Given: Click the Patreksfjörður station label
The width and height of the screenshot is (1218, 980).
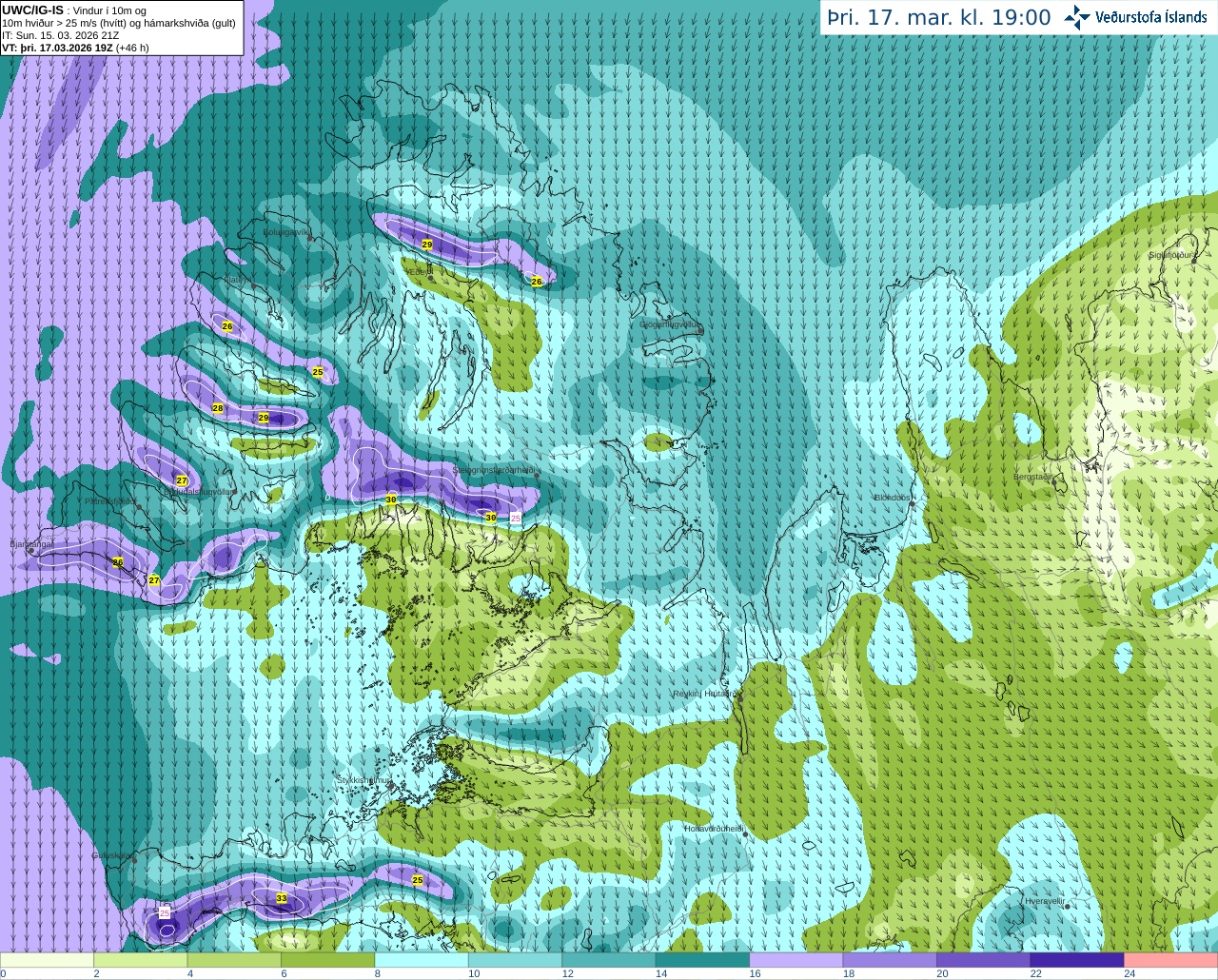Looking at the screenshot, I should pos(111,500).
